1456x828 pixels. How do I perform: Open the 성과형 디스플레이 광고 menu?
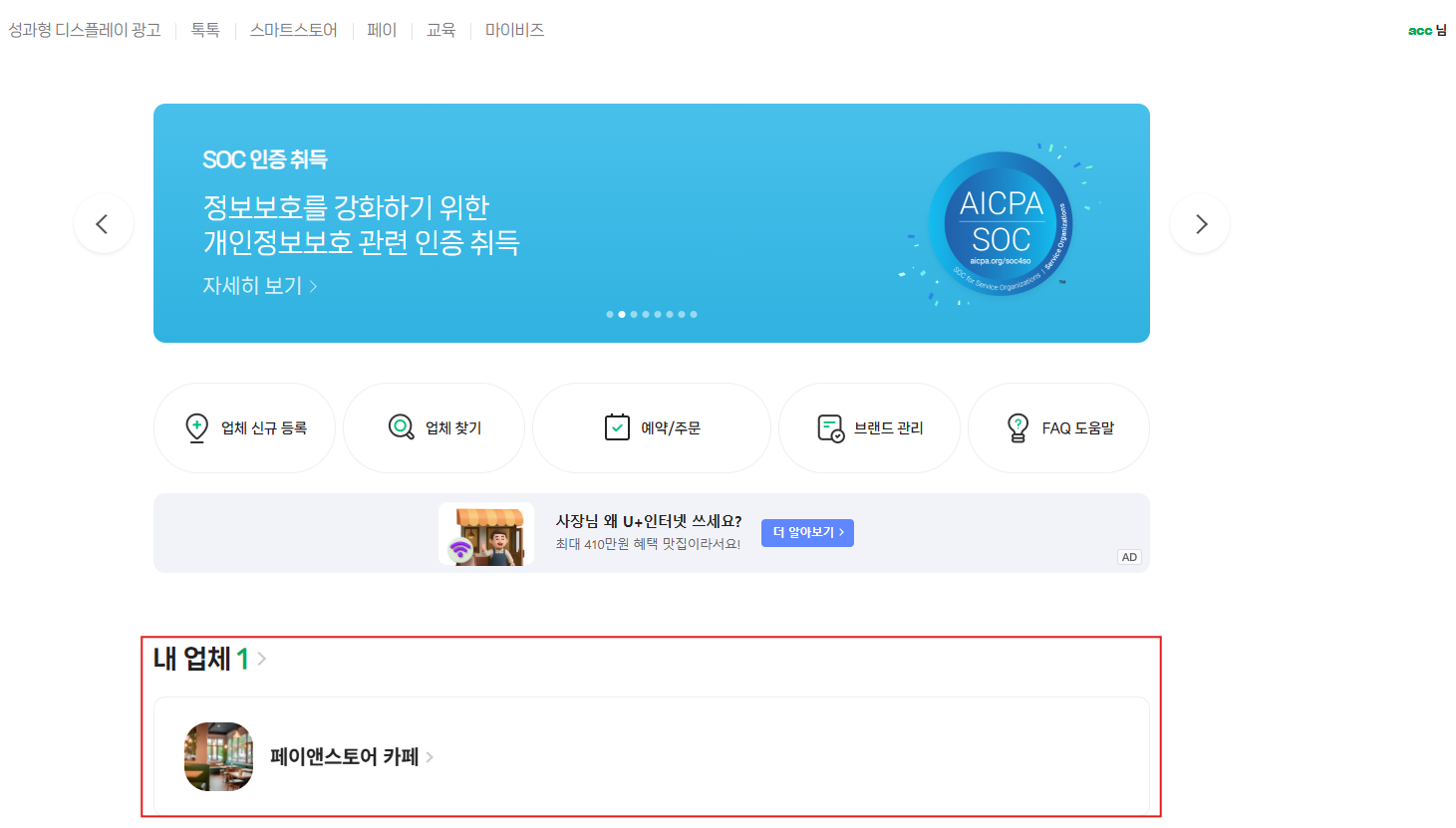click(x=85, y=30)
